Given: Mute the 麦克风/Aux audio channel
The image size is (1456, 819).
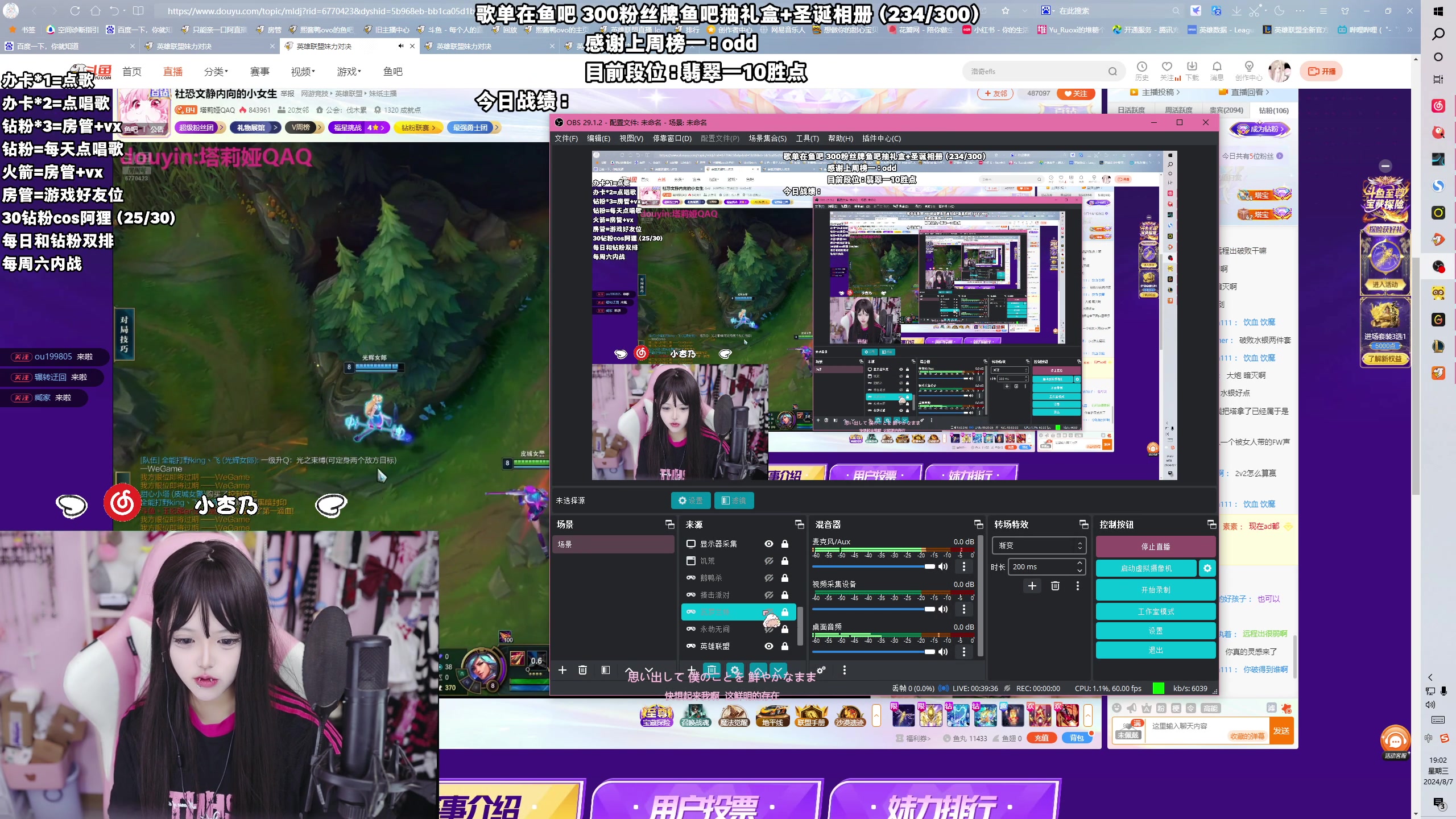Looking at the screenshot, I should (x=943, y=566).
